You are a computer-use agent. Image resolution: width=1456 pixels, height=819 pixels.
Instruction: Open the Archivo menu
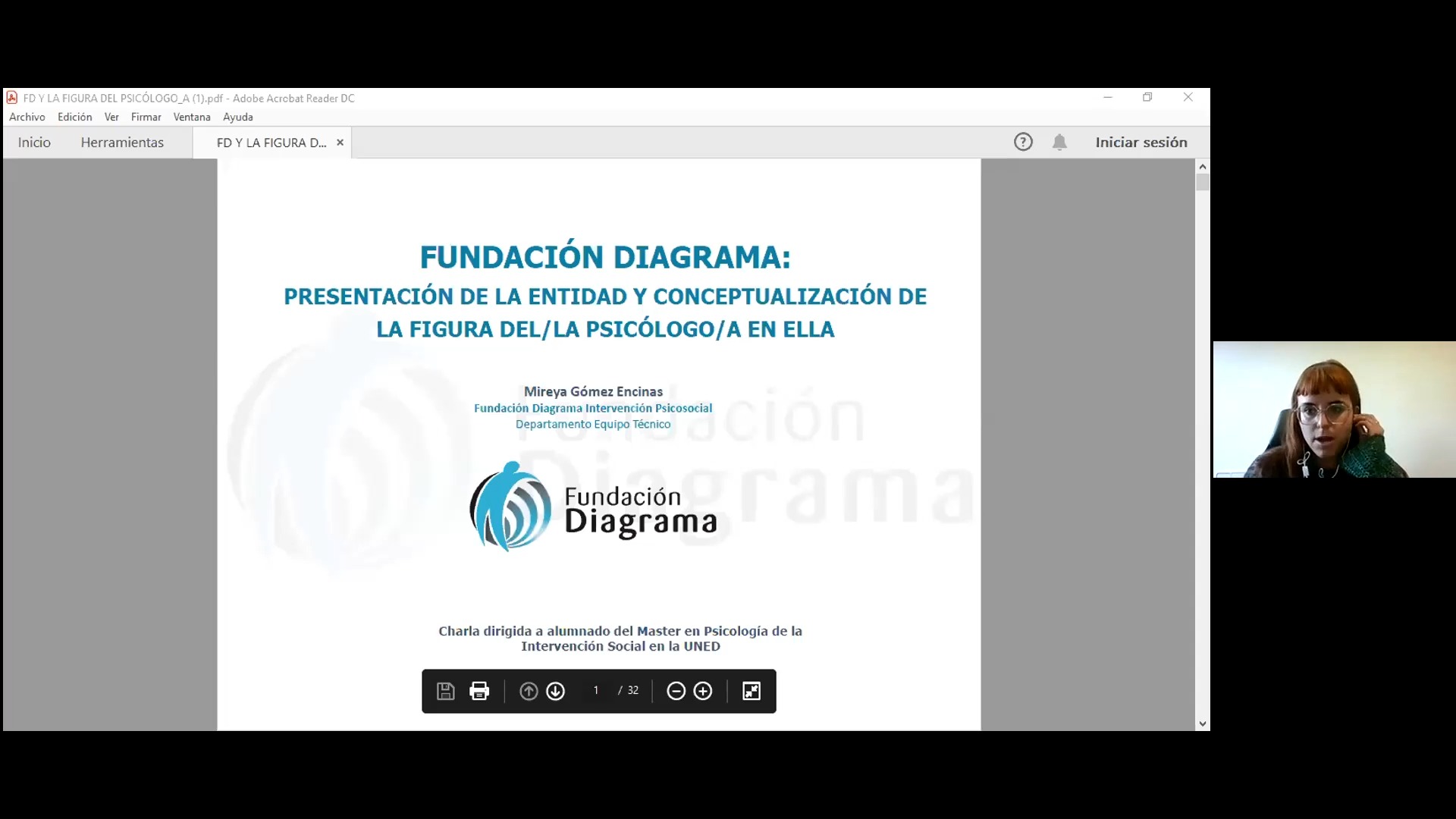pyautogui.click(x=27, y=117)
